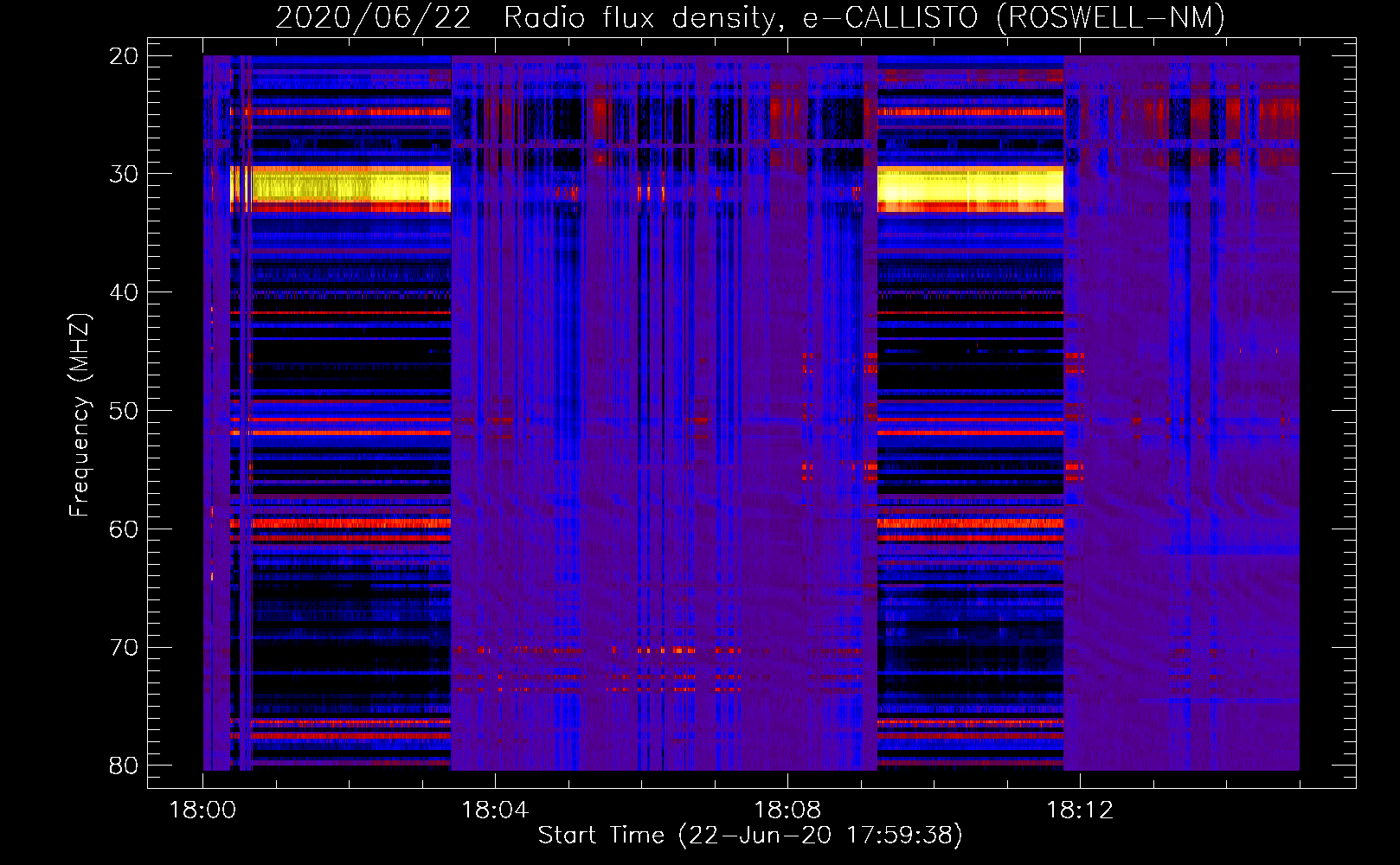Viewport: 1400px width, 865px height.
Task: Click the '18:08' time tick label
Action: (787, 811)
